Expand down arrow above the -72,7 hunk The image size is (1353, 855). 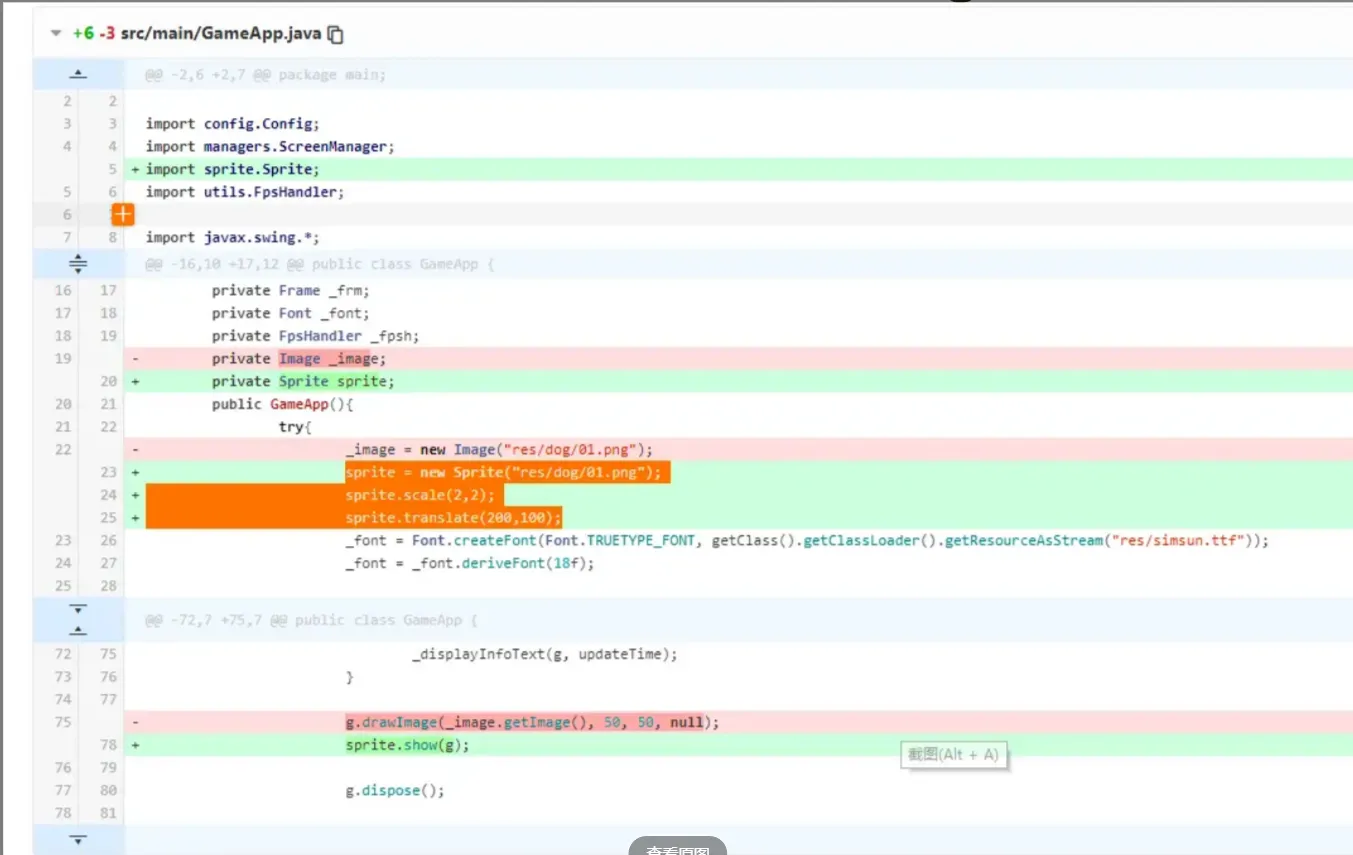[x=78, y=609]
